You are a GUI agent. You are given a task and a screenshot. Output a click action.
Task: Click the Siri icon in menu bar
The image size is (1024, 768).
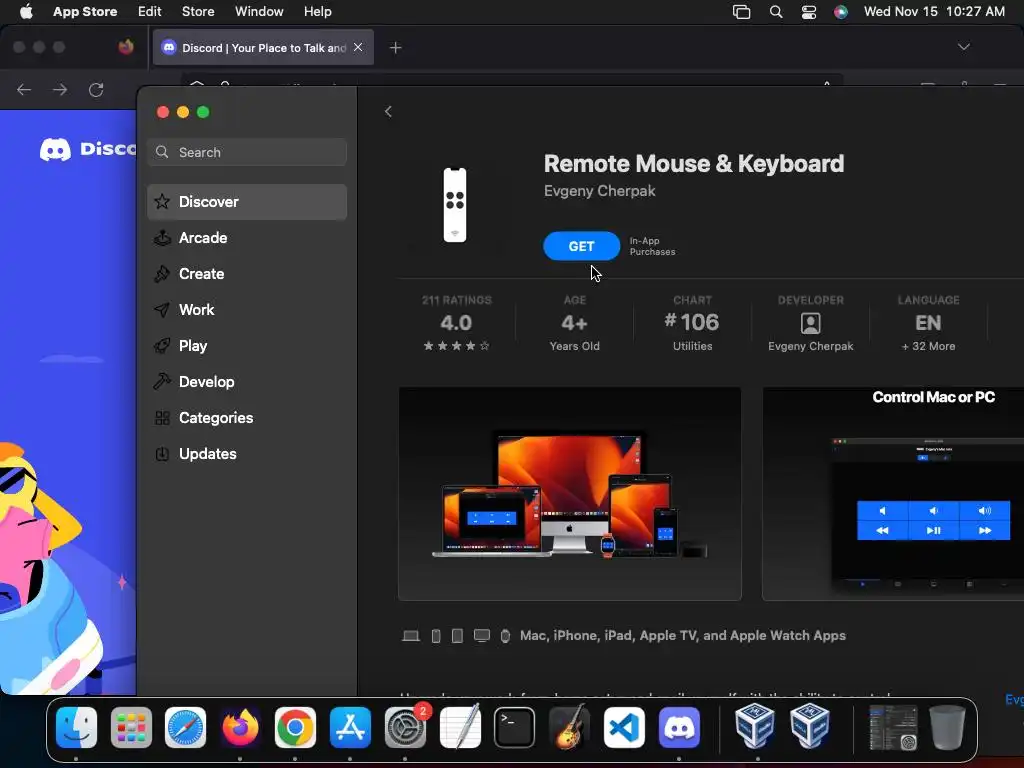(x=841, y=12)
